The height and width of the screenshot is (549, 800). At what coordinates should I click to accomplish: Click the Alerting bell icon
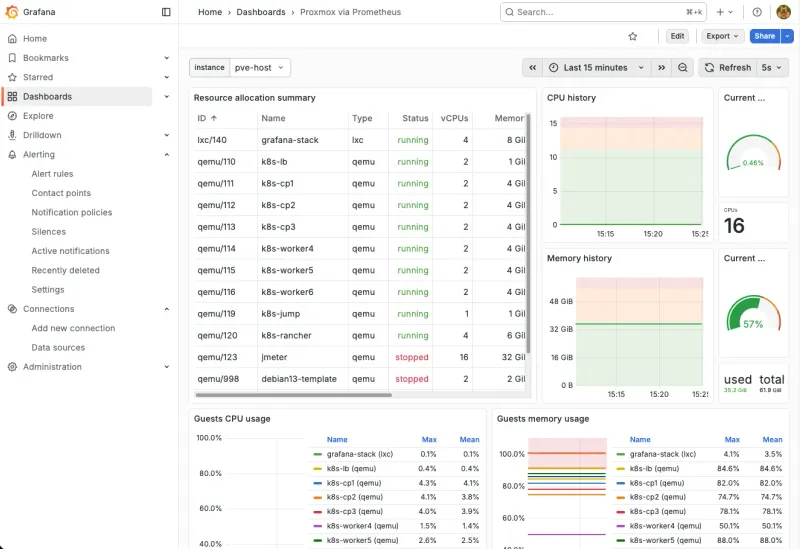[x=12, y=155]
